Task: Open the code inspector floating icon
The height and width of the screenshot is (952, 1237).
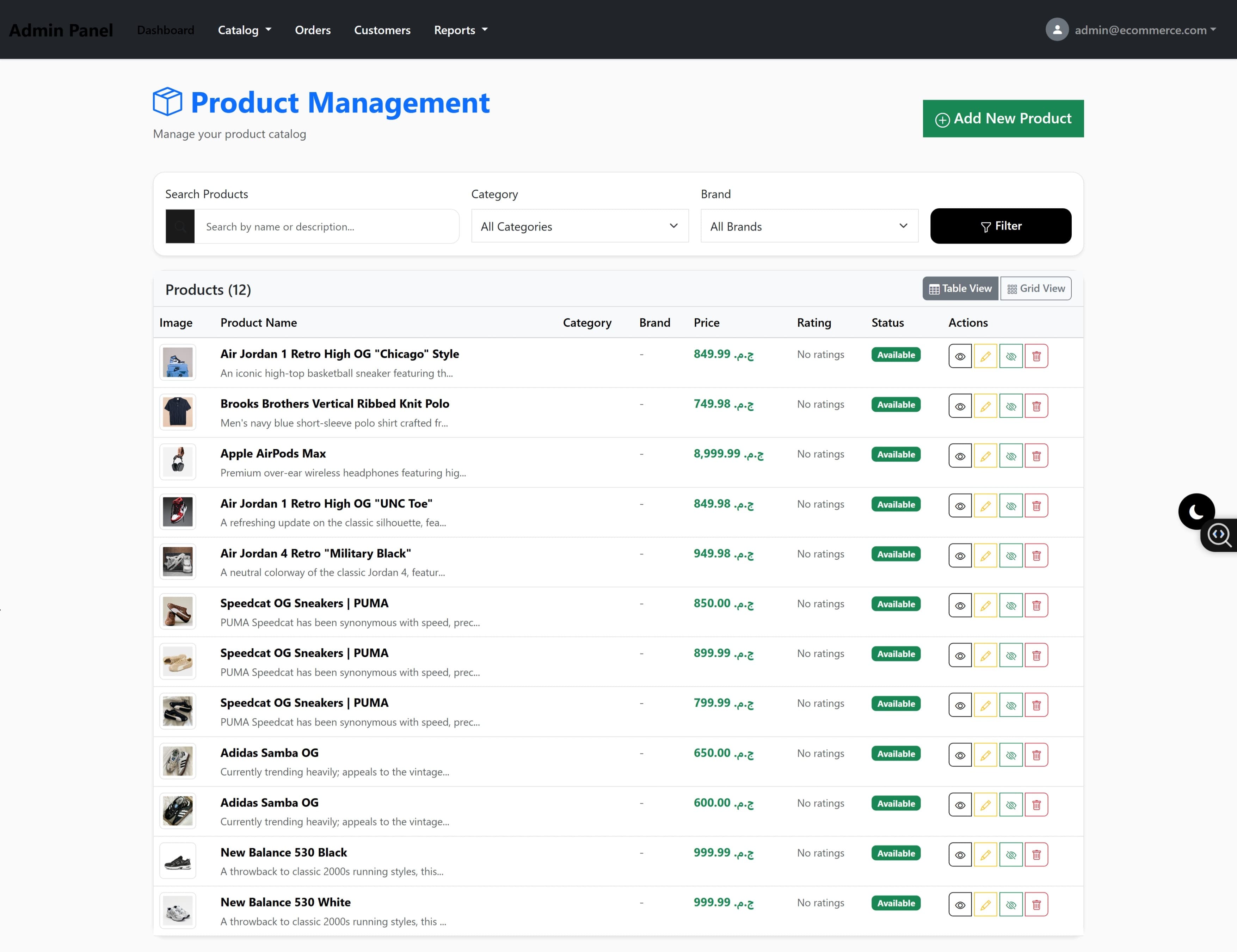Action: 1219,535
